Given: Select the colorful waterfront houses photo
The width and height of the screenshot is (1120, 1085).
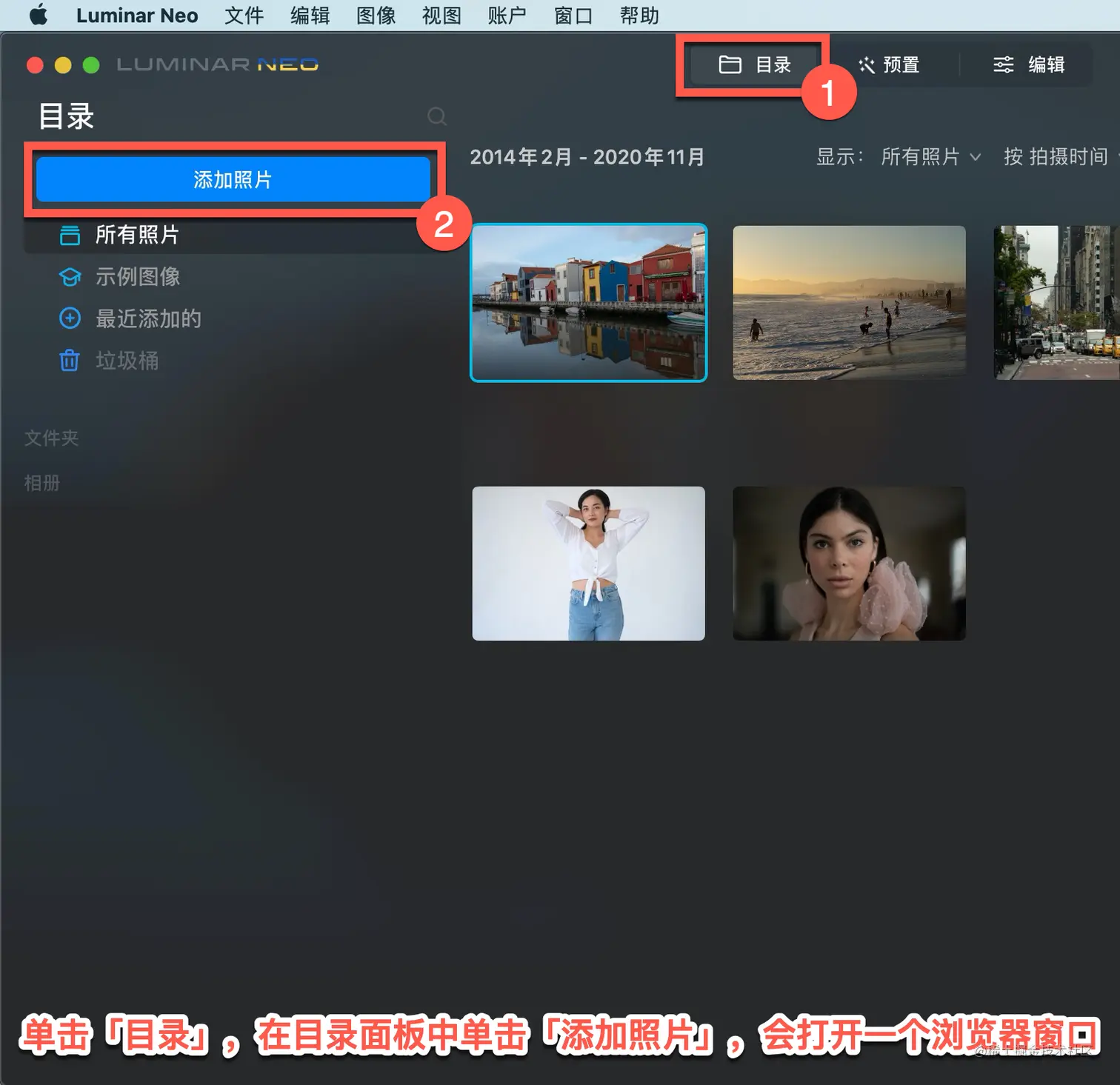Looking at the screenshot, I should [589, 303].
